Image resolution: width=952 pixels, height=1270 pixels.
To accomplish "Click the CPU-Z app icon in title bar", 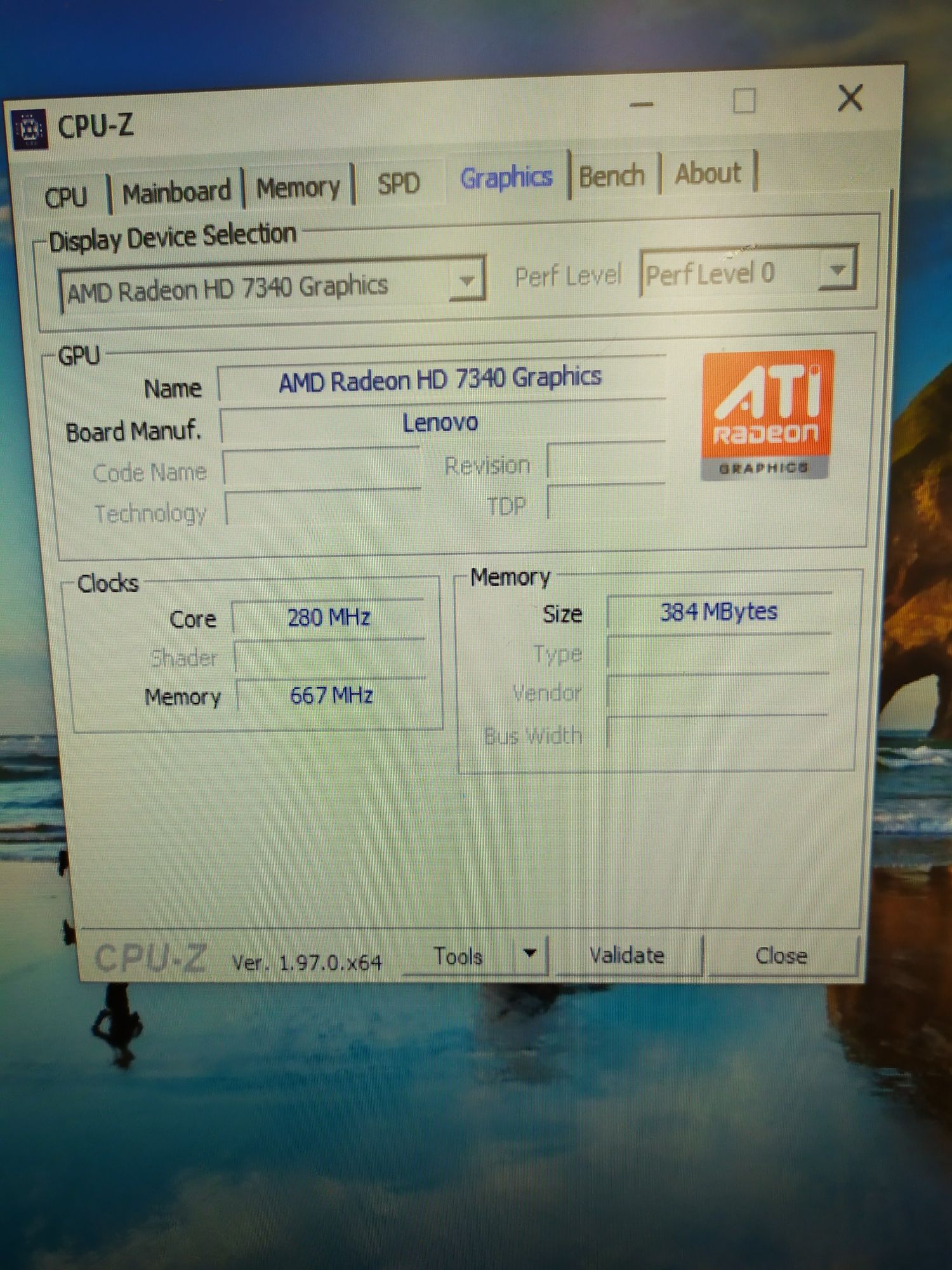I will (x=29, y=130).
